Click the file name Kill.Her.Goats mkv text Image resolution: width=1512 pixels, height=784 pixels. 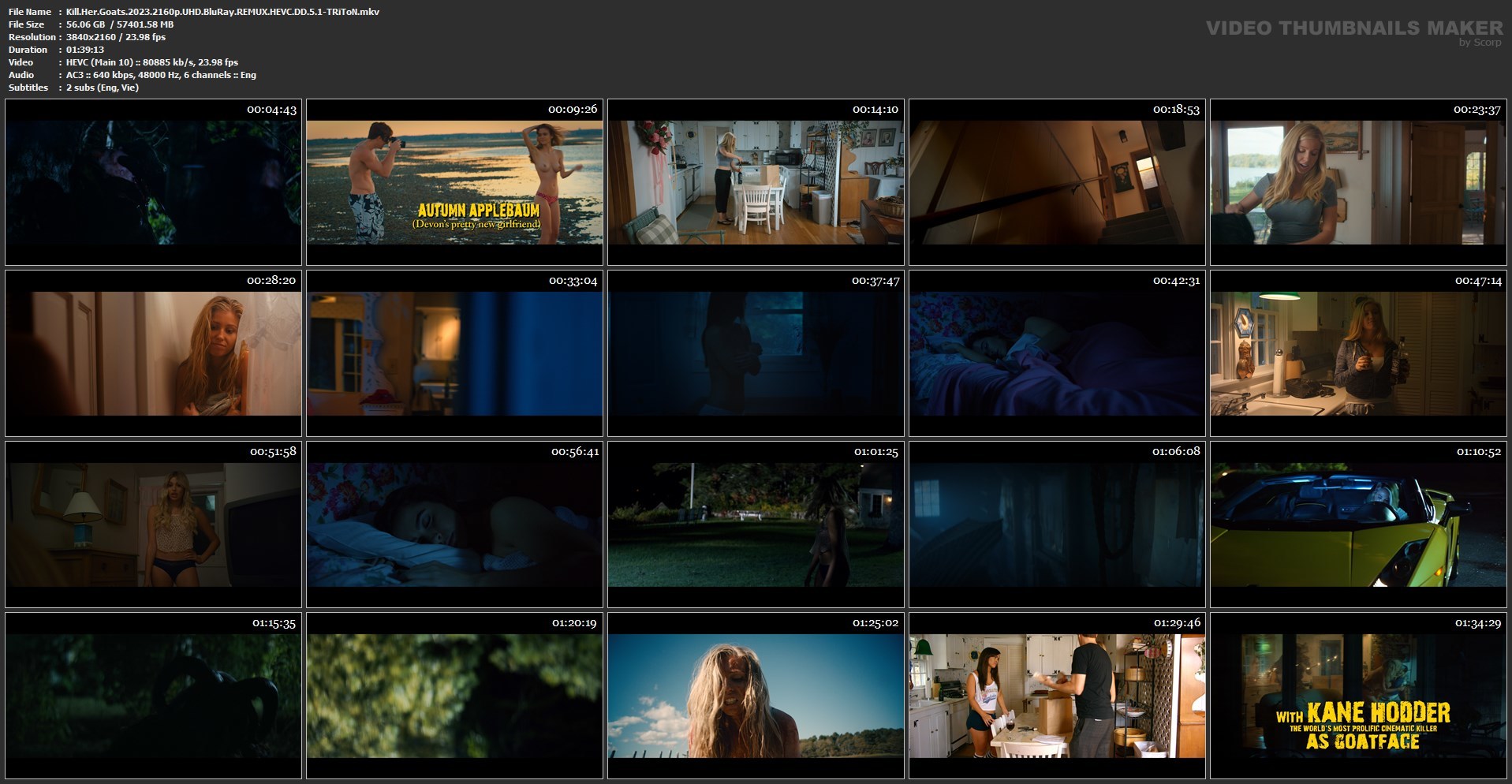[x=222, y=12]
